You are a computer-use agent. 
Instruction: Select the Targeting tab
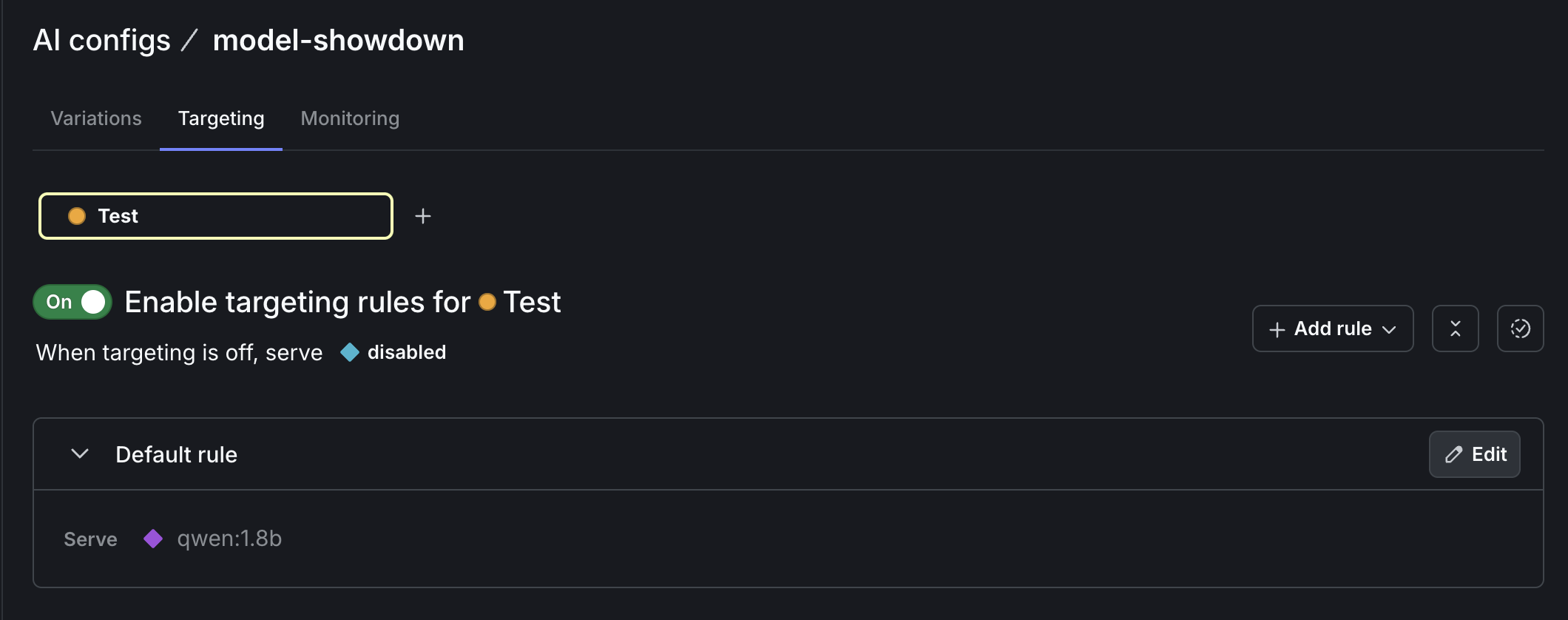(220, 118)
